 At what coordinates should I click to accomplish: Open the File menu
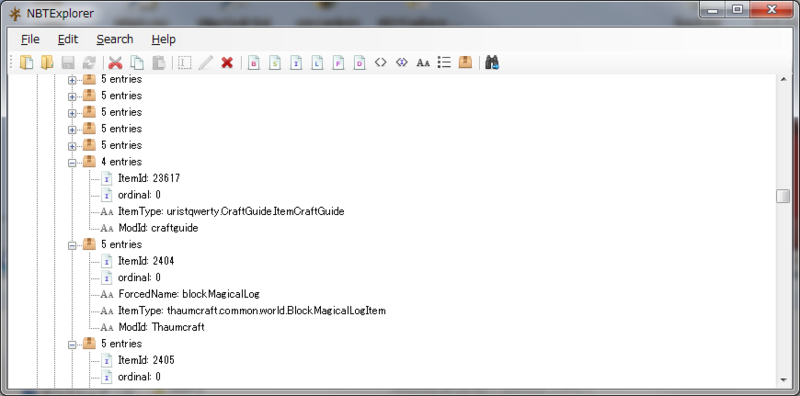tap(30, 39)
